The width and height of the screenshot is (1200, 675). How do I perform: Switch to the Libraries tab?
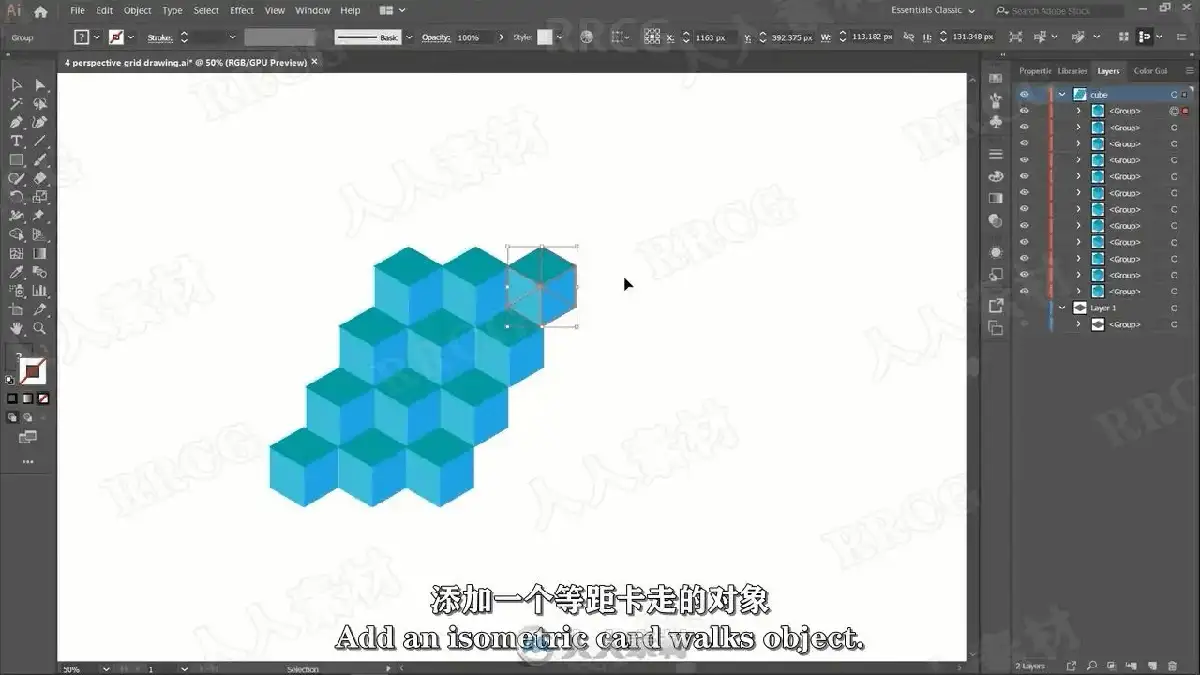tap(1072, 71)
